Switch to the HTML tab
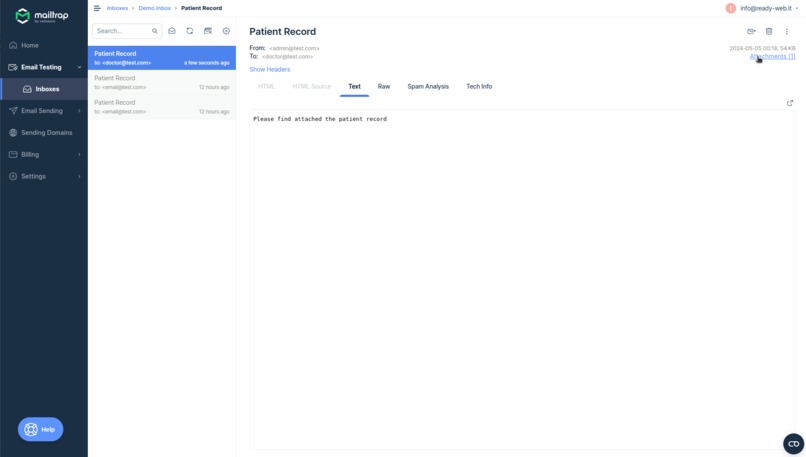Screen dimensions: 806x457 click(266, 86)
